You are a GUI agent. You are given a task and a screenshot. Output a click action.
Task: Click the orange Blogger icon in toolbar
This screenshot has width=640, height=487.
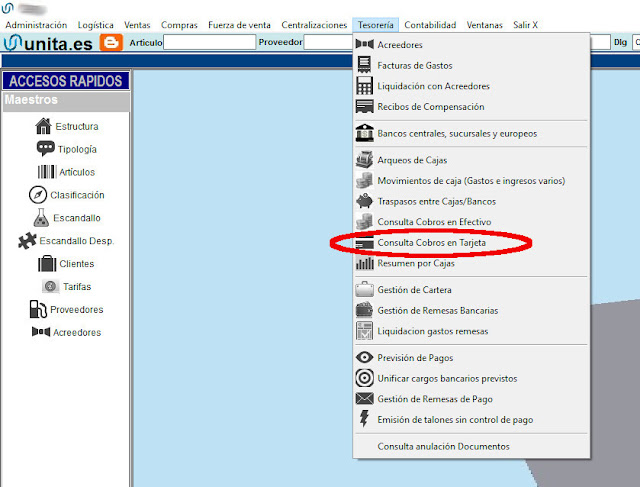click(112, 43)
